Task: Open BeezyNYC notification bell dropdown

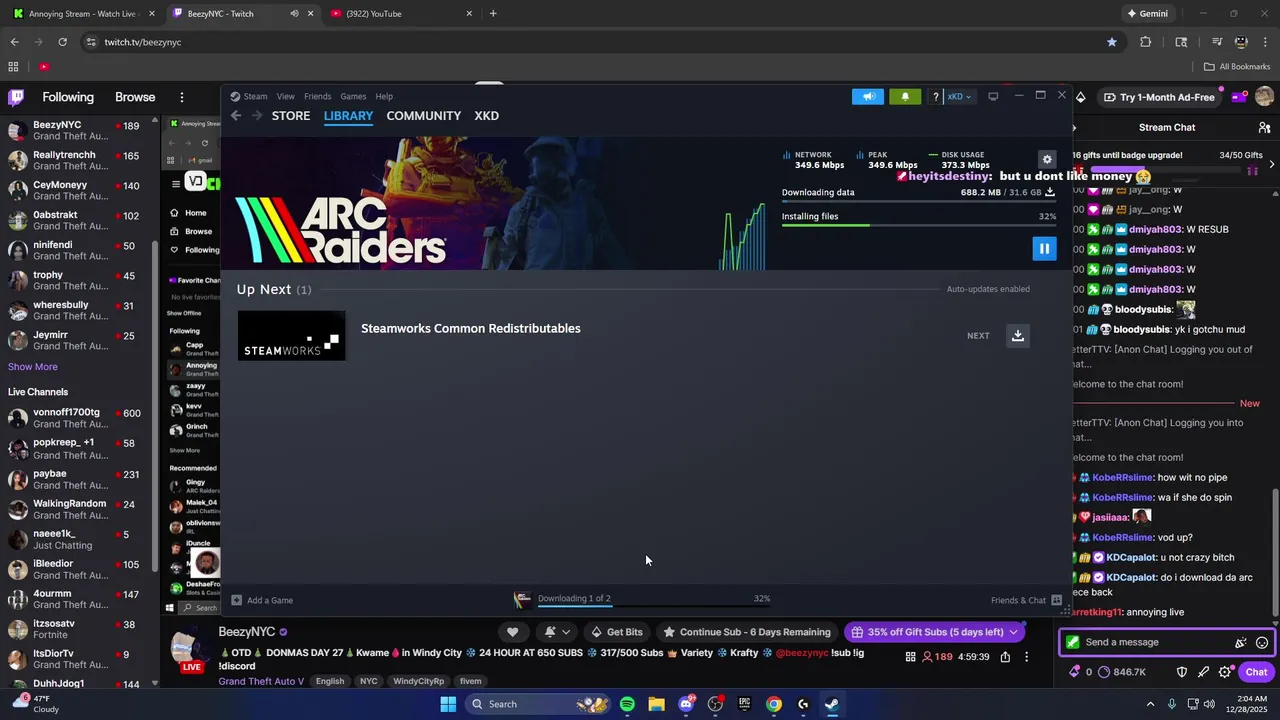Action: click(556, 632)
